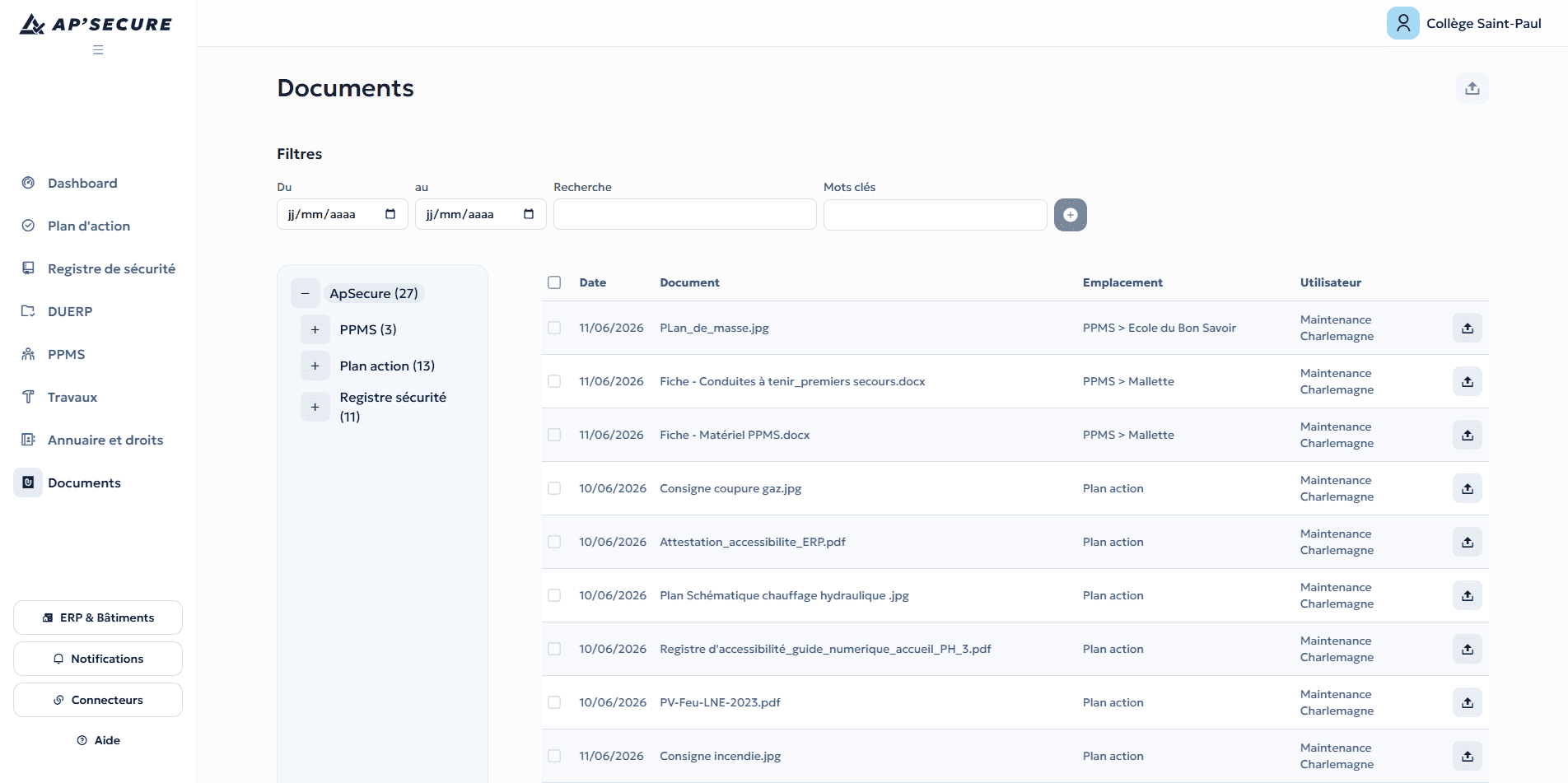
Task: Open the DUERP section
Action: tap(70, 311)
